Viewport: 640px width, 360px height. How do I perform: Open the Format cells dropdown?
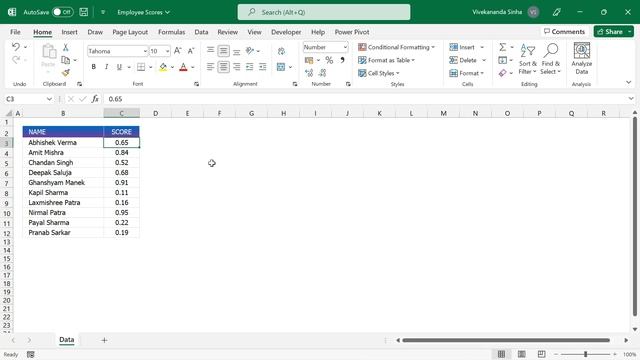(467, 73)
